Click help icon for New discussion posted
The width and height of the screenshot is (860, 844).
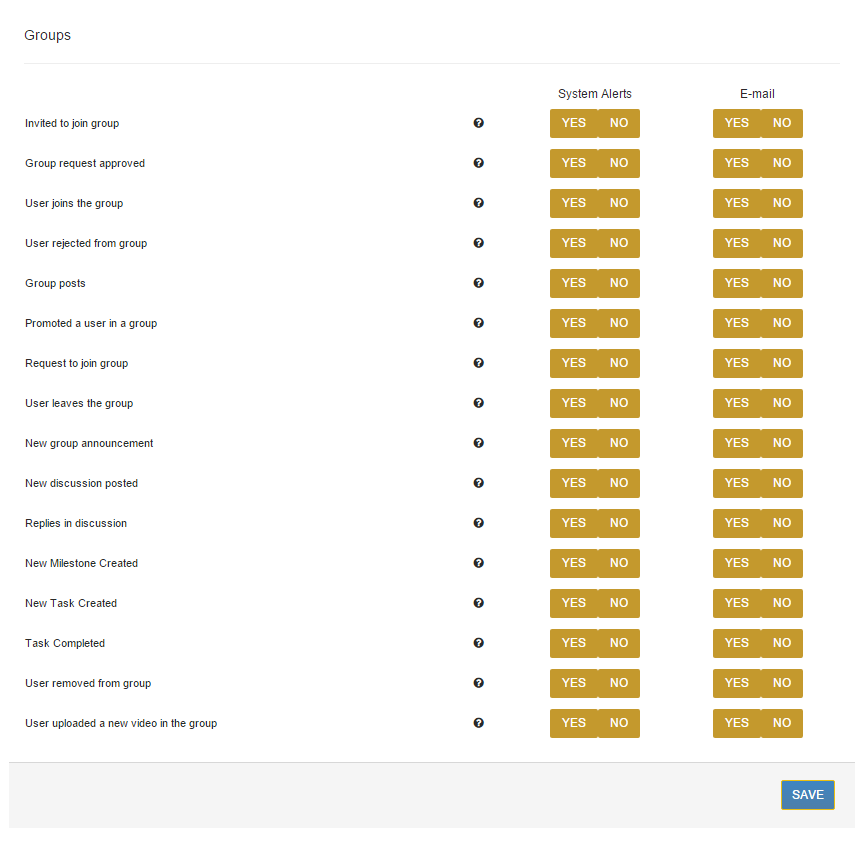[x=478, y=483]
